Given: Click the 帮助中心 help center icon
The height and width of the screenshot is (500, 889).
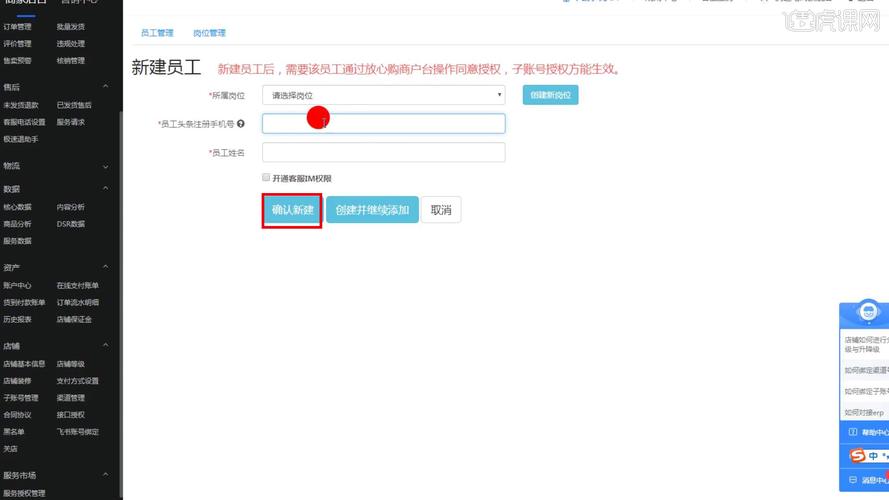Looking at the screenshot, I should [x=852, y=432].
